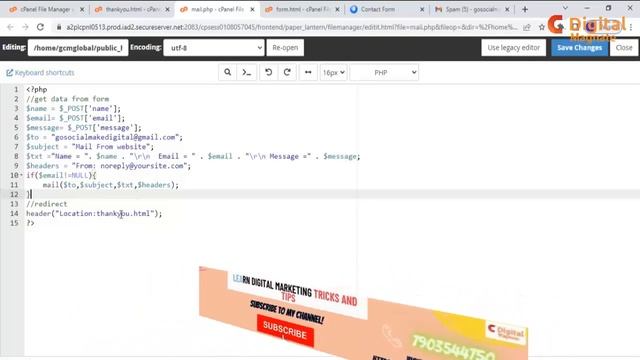Open the PHP language mode dropdown
This screenshot has width=640, height=360.
(384, 73)
